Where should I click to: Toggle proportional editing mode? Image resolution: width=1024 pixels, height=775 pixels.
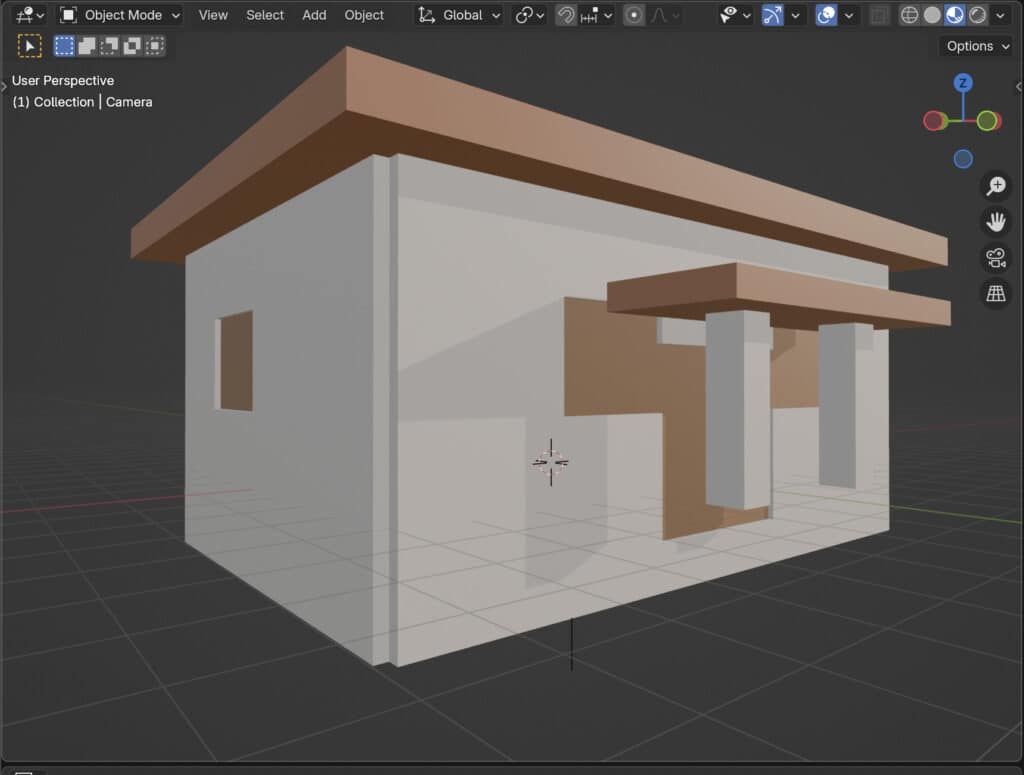(633, 15)
